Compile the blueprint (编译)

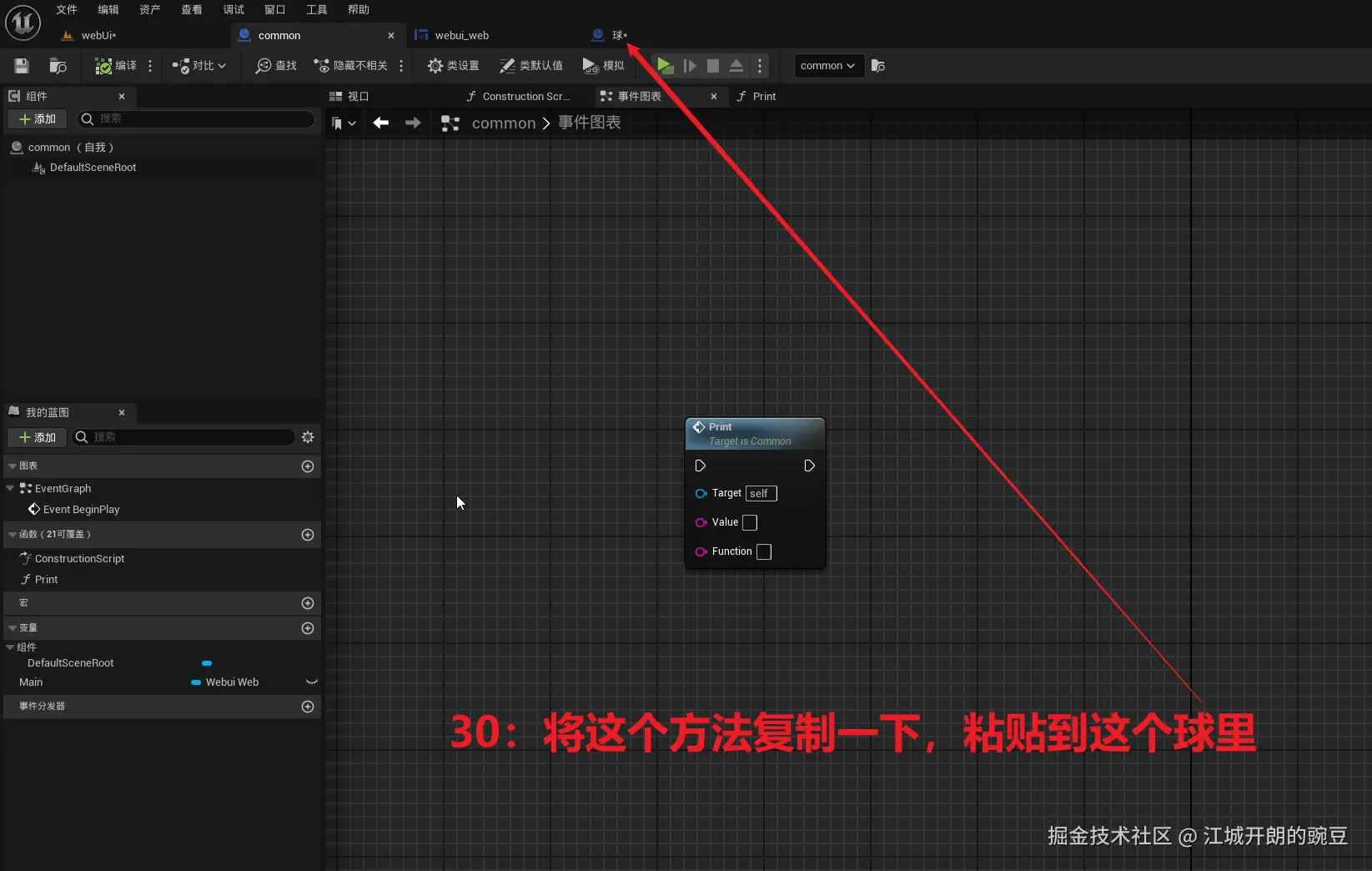[116, 66]
